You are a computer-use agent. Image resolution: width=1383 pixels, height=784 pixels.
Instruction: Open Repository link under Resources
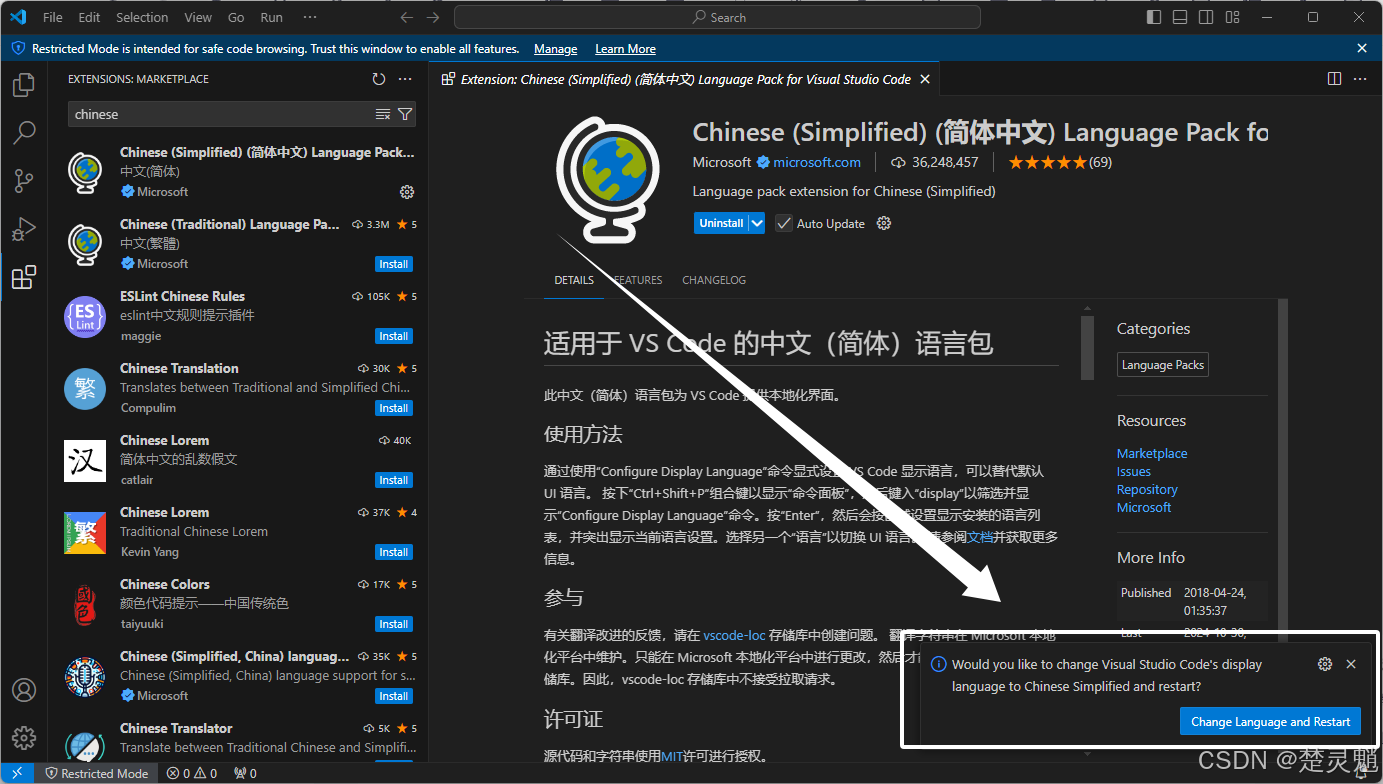(1147, 490)
